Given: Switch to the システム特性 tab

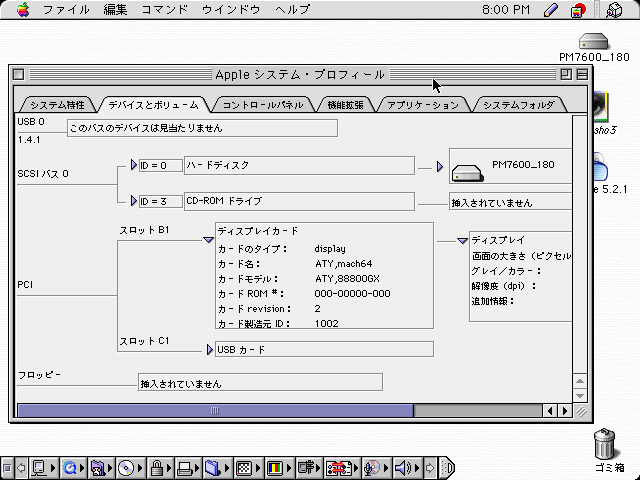Looking at the screenshot, I should coord(58,105).
